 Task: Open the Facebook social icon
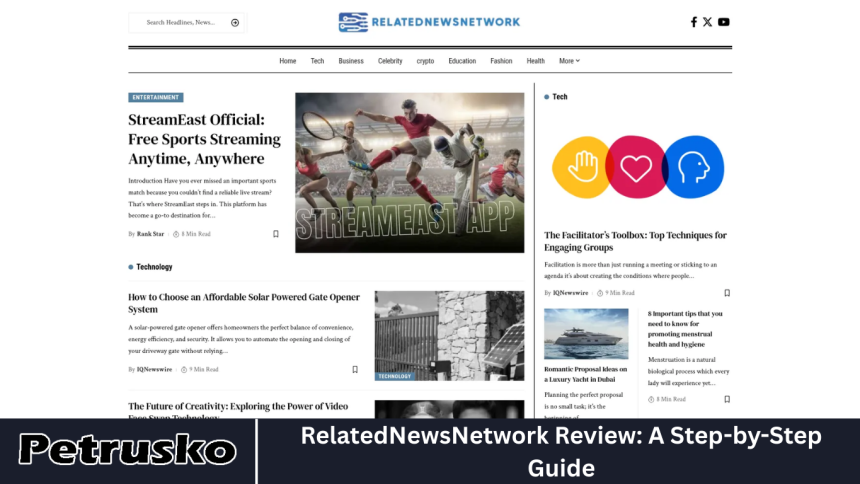694,22
